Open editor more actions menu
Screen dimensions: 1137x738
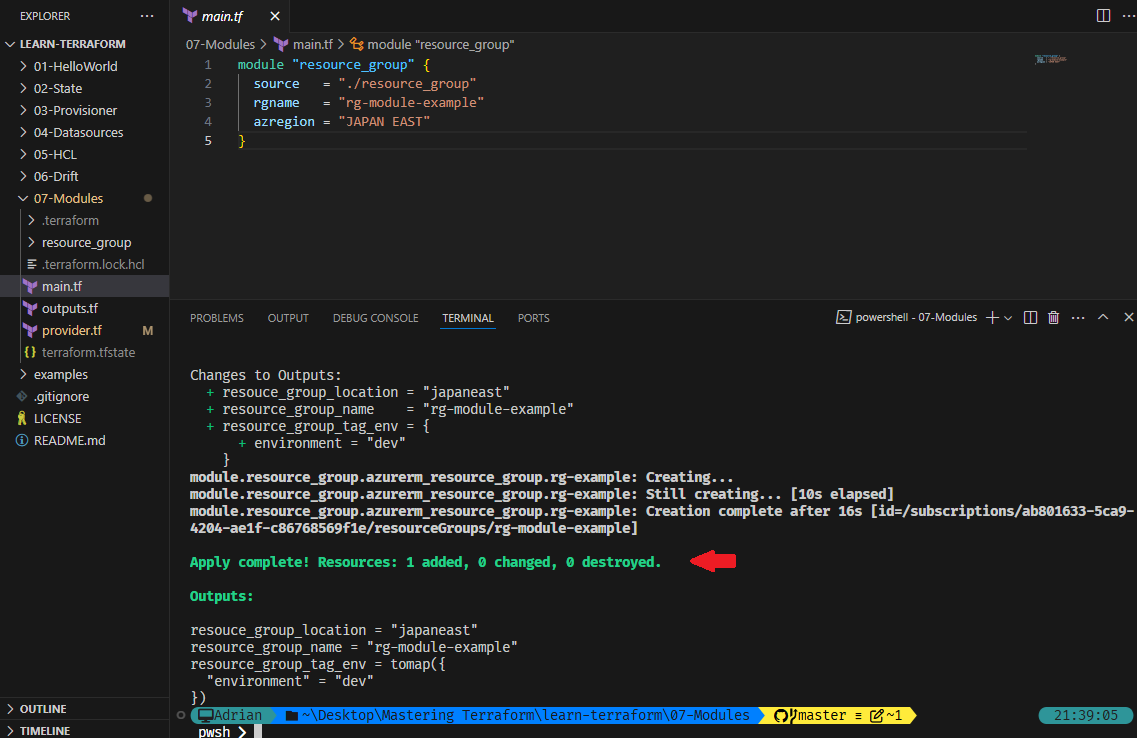click(1128, 16)
